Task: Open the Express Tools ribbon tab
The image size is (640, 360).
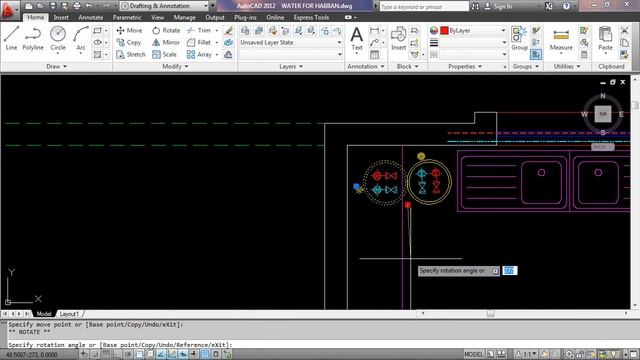Action: coord(311,18)
